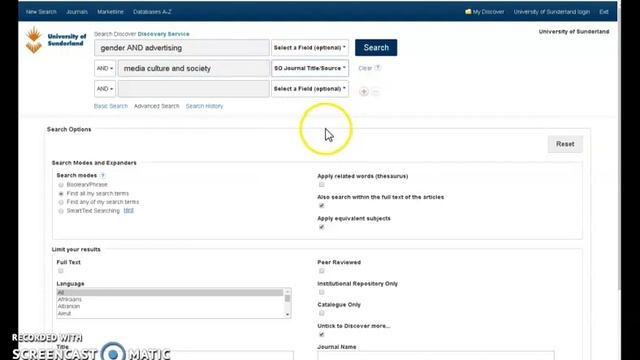Open Search modes help icon

point(103,176)
